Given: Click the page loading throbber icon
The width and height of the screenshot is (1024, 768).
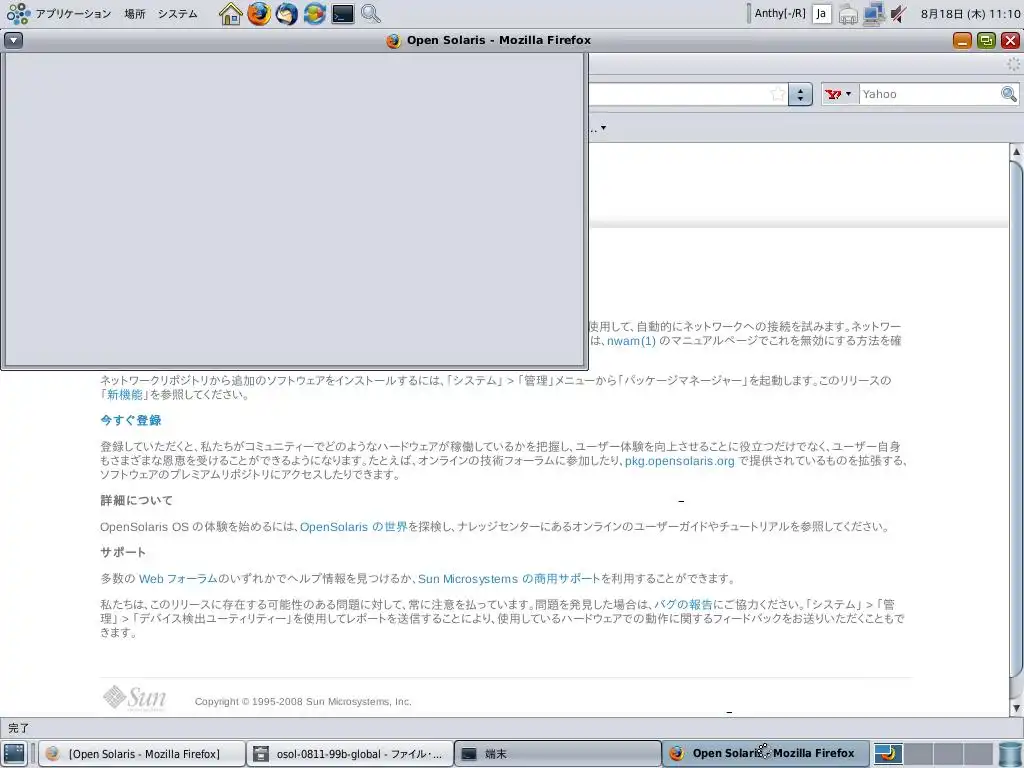Looking at the screenshot, I should pyautogui.click(x=1013, y=64).
